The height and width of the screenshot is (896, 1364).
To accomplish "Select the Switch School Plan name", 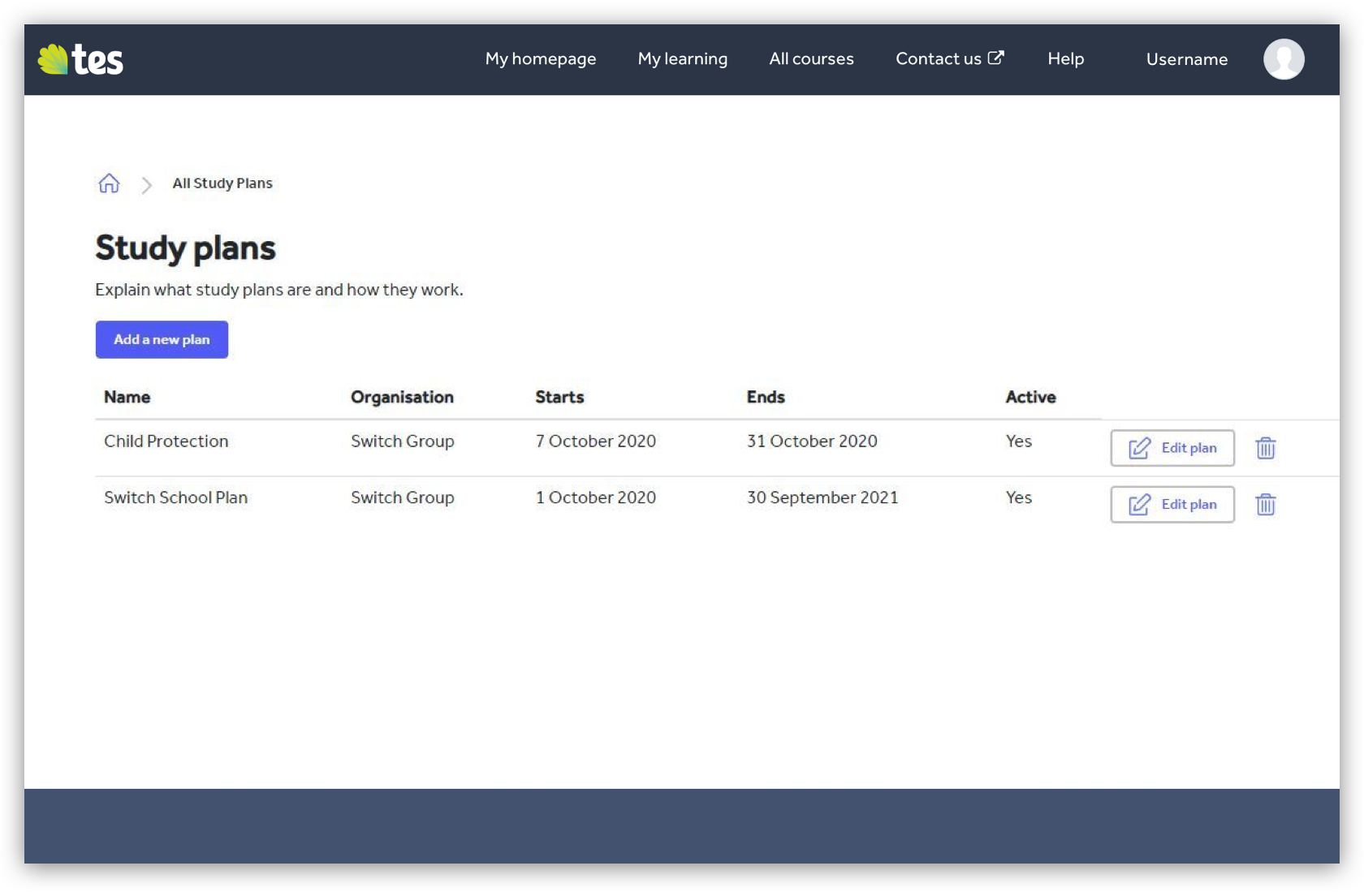I will pyautogui.click(x=175, y=498).
